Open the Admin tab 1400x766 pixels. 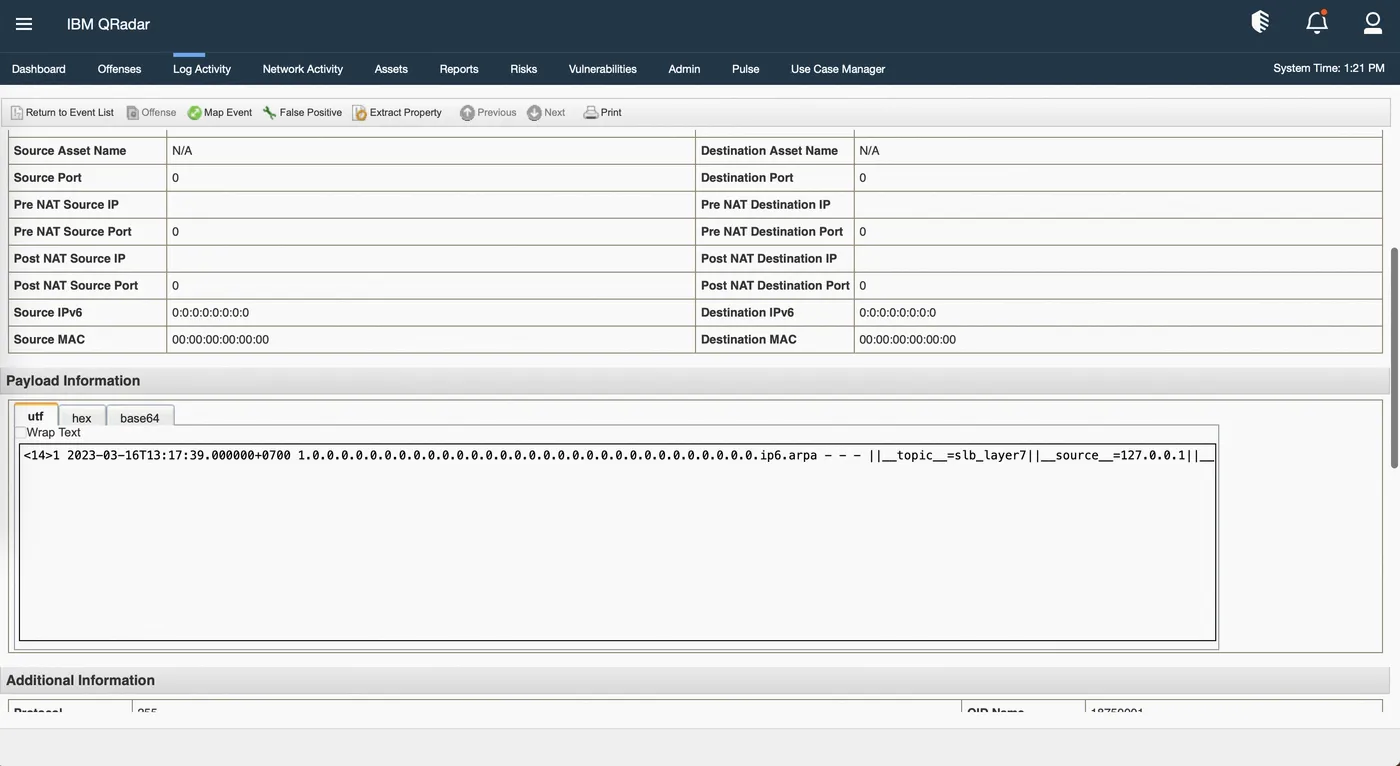[x=684, y=69]
